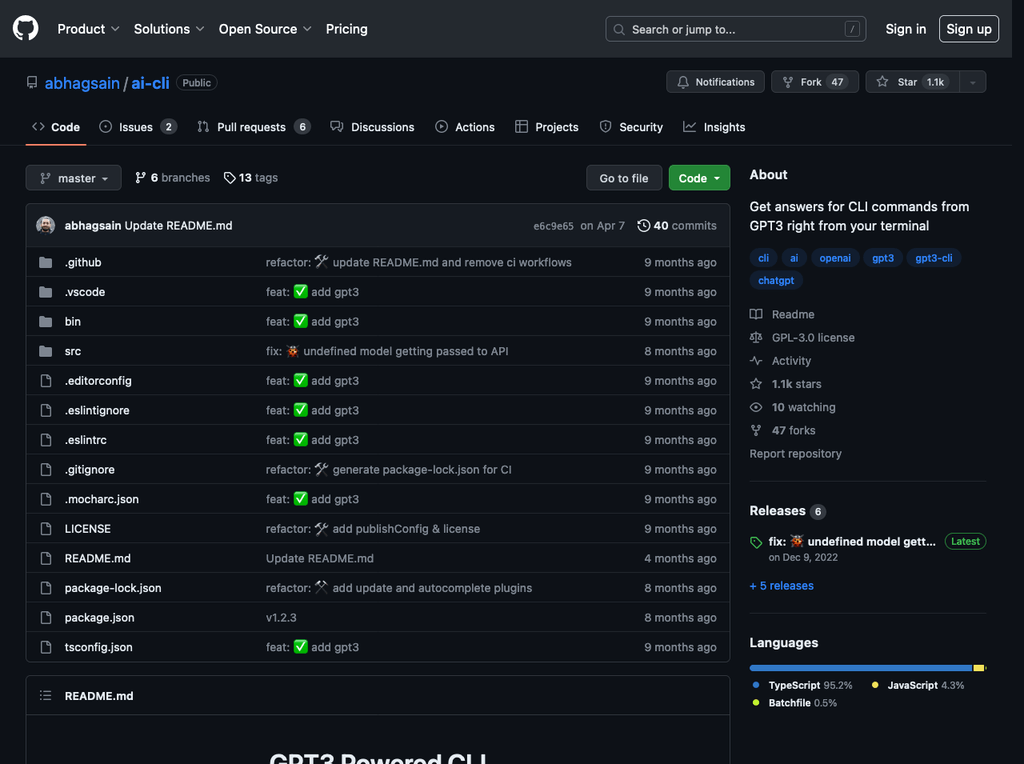
Task: Open the Discussions tab
Action: coord(372,127)
